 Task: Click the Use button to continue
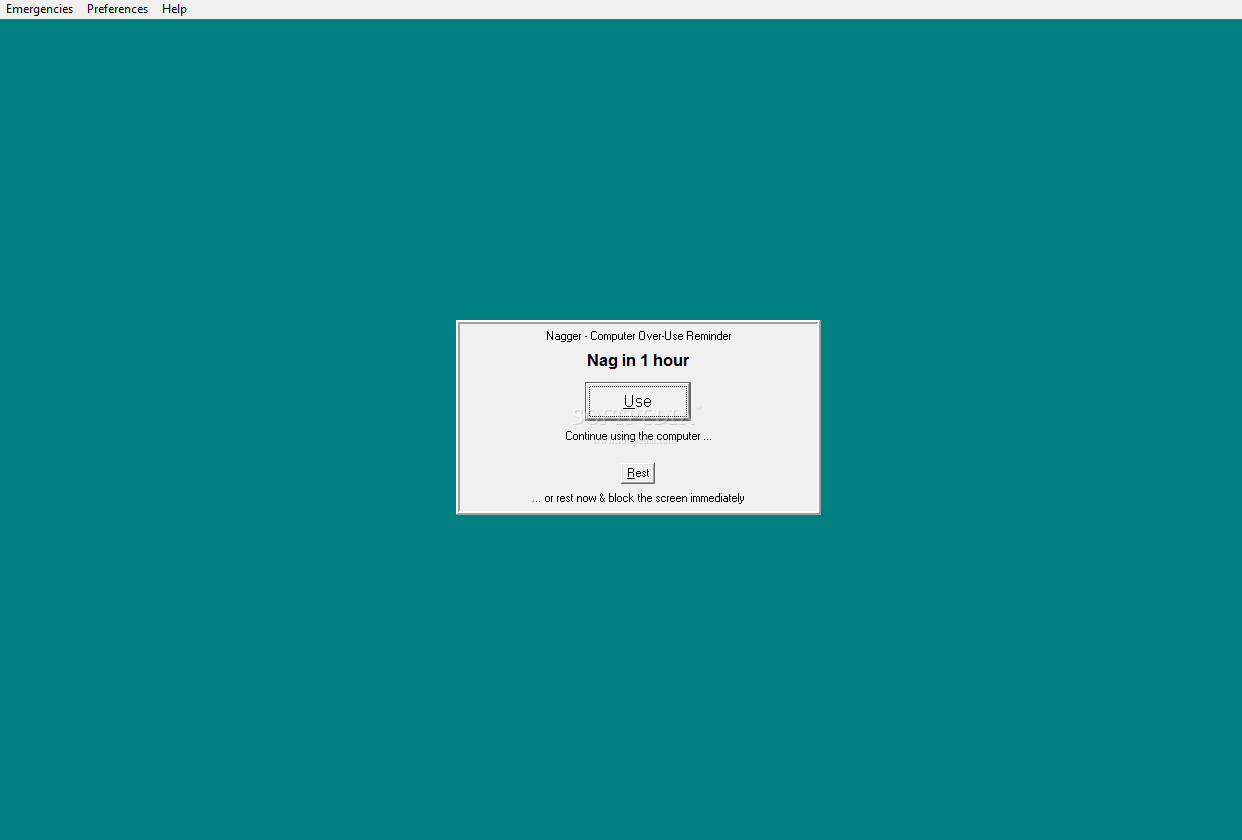pos(638,401)
